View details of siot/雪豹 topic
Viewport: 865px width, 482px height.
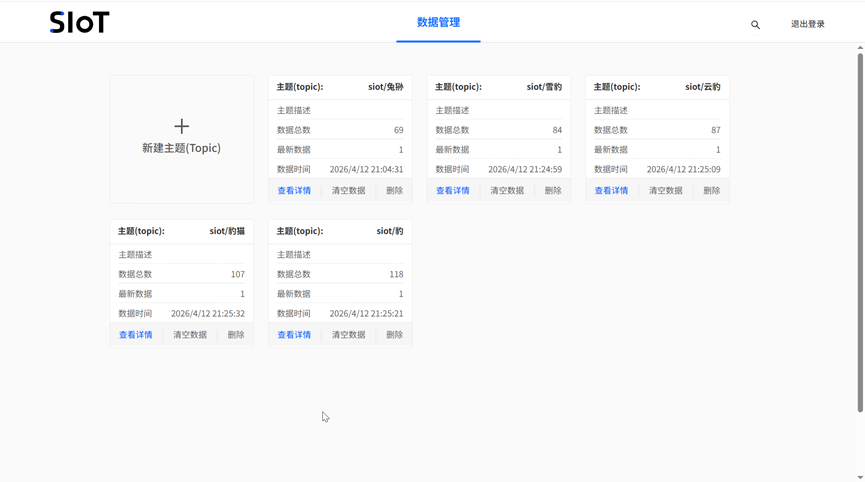pos(452,190)
